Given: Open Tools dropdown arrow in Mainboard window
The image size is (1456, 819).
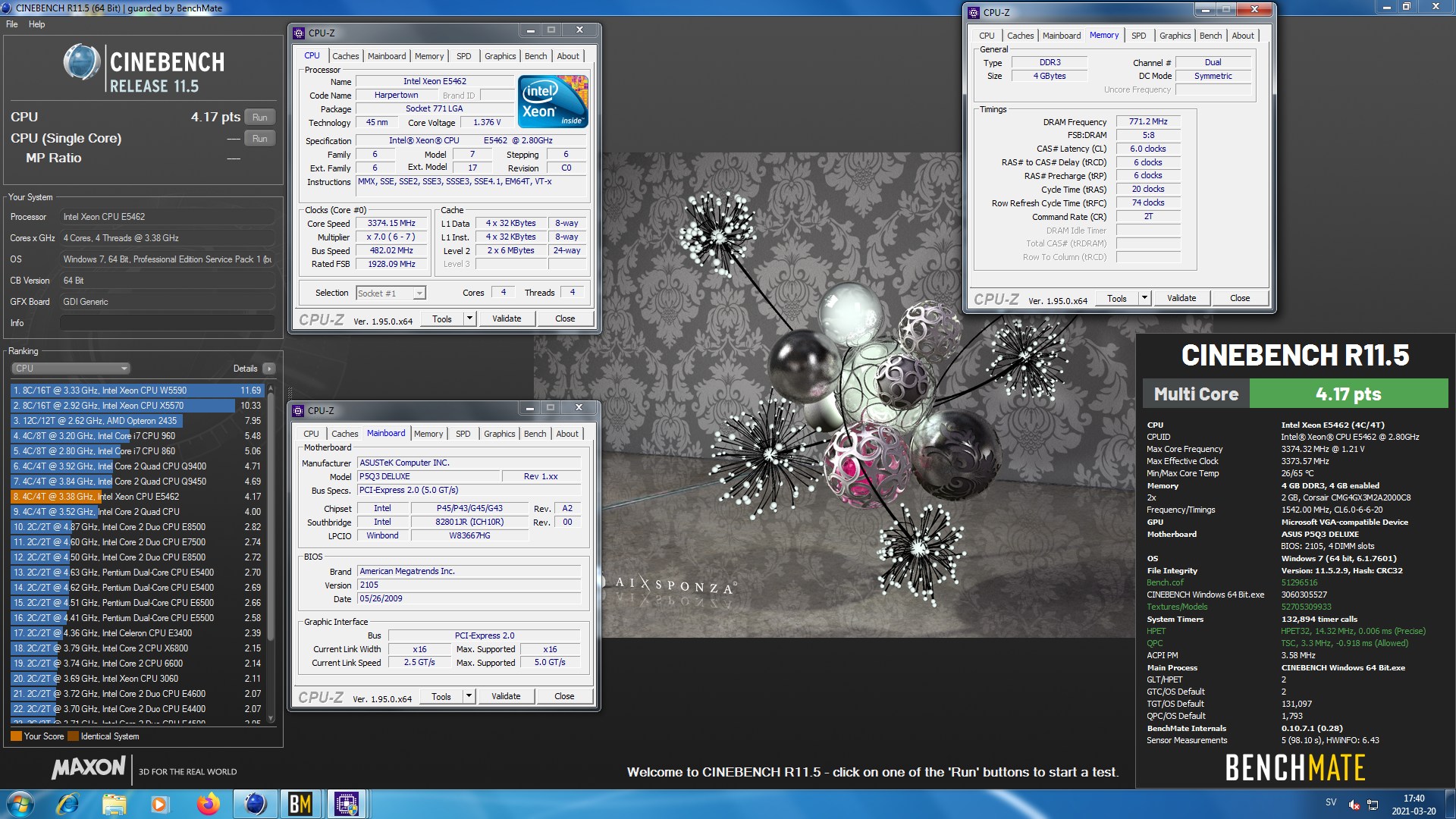Looking at the screenshot, I should point(469,697).
